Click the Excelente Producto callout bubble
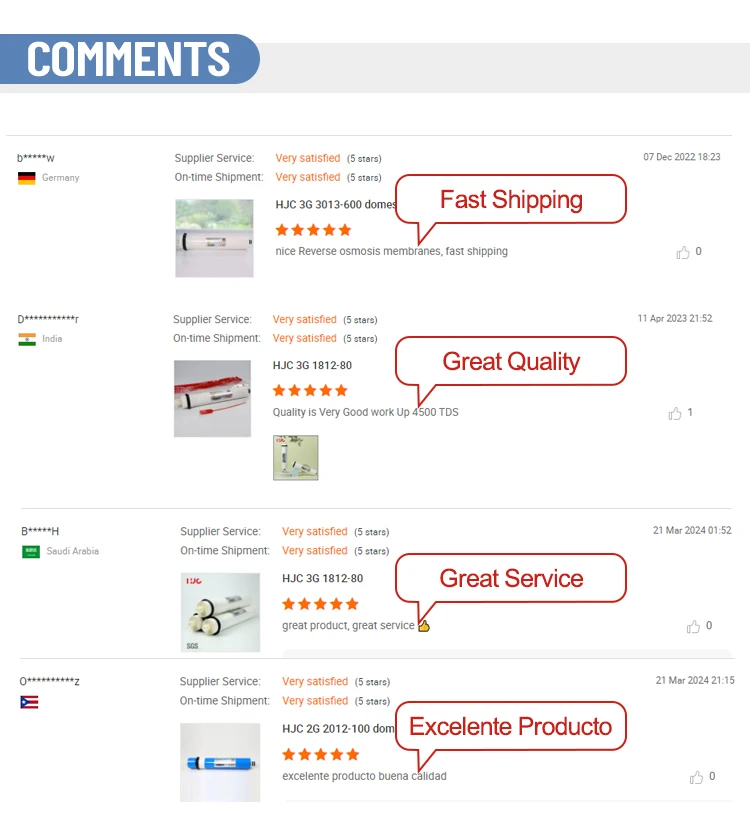The image size is (750, 832). 511,726
